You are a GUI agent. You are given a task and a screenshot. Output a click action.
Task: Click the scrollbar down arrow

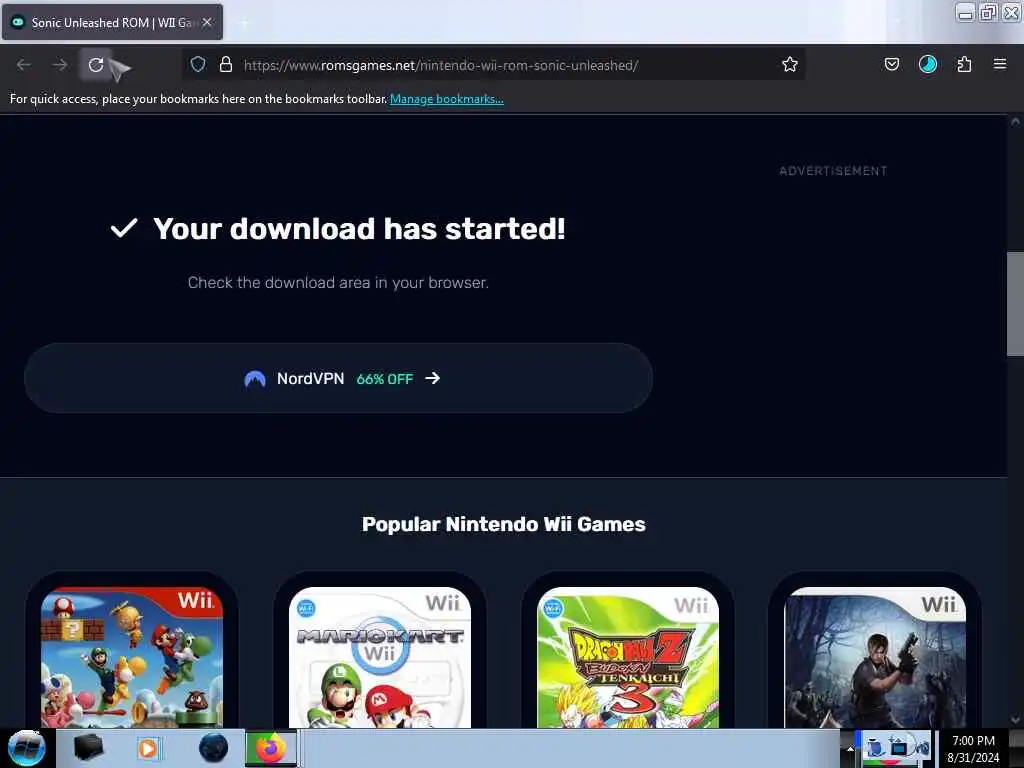1015,720
